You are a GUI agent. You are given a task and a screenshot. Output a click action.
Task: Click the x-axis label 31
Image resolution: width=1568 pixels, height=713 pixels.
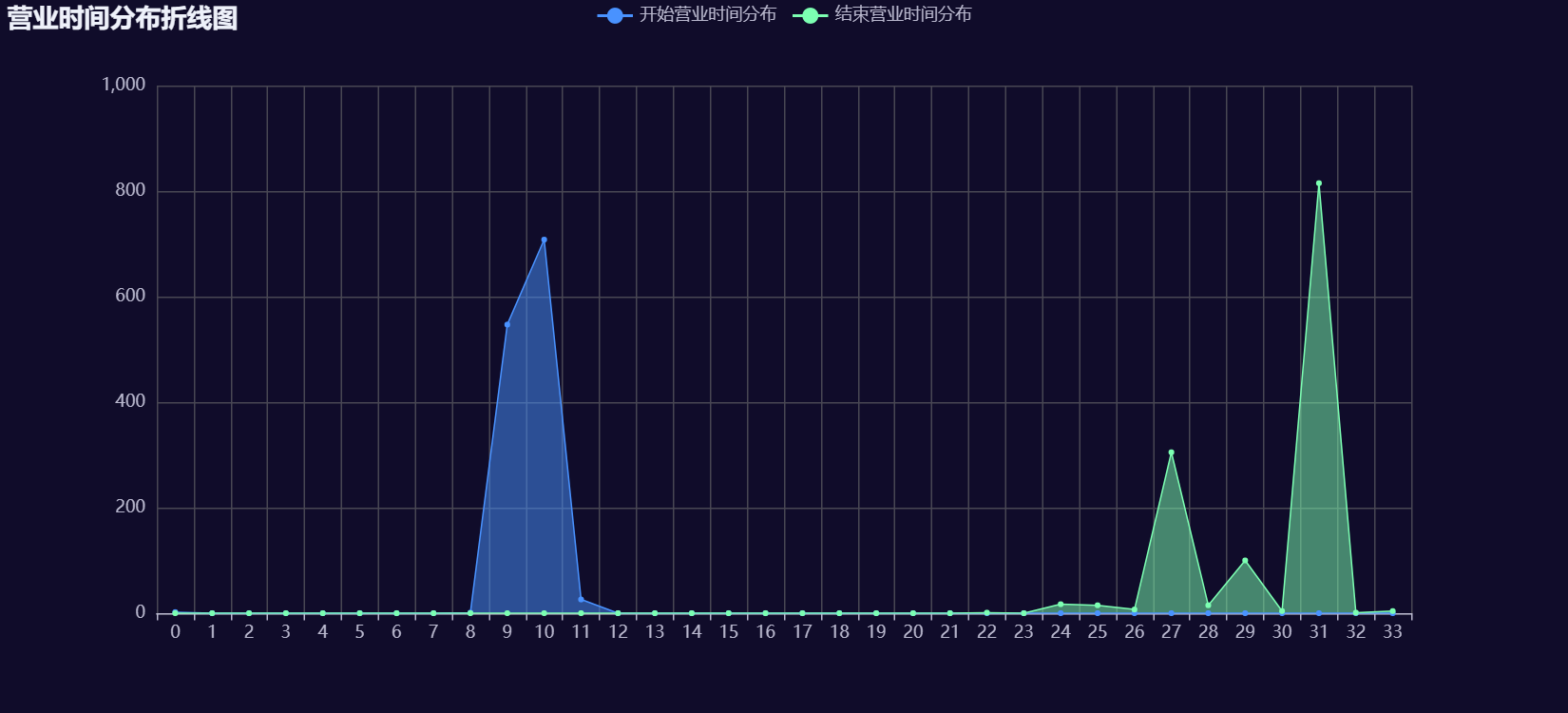click(x=1319, y=632)
